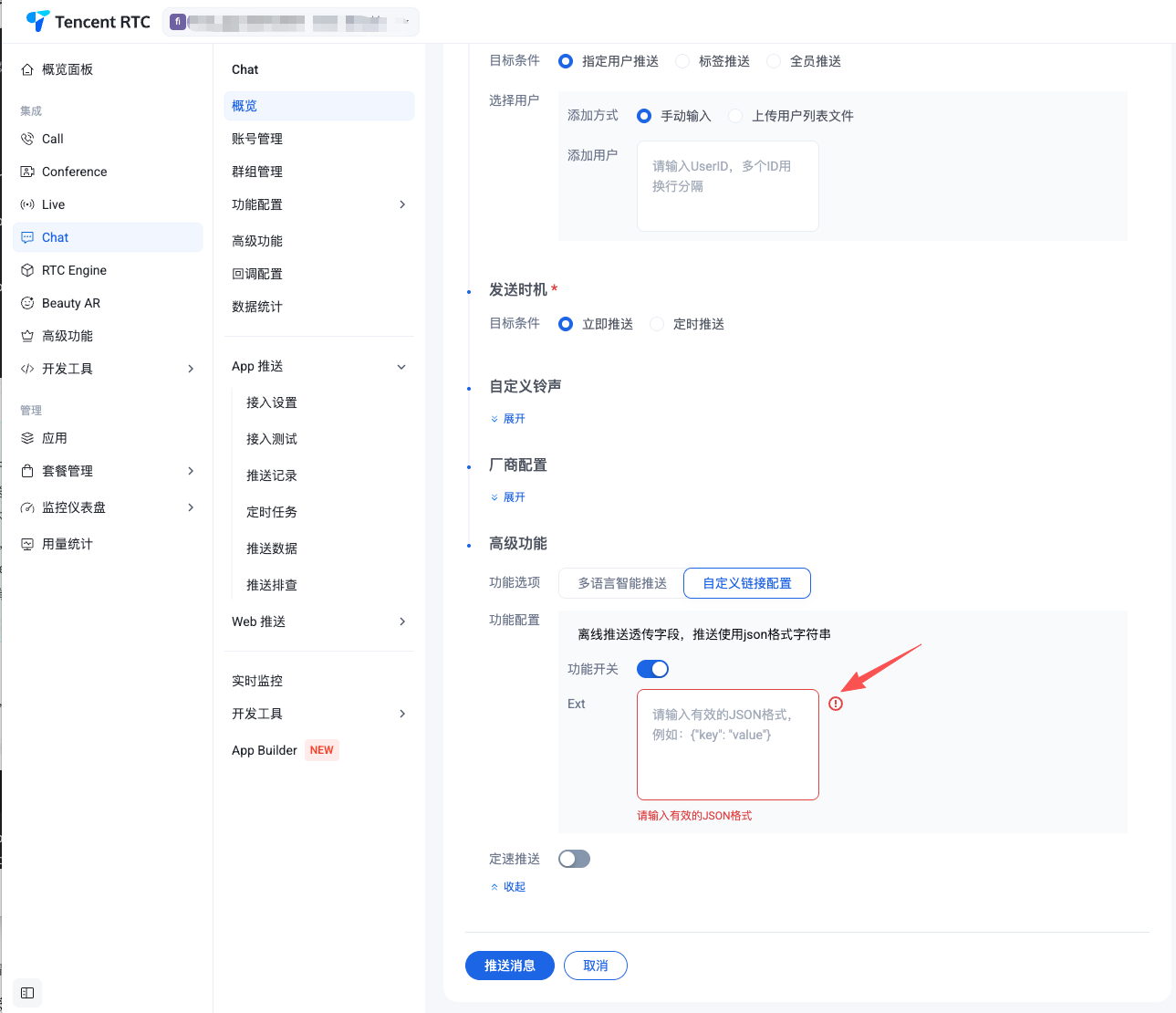Open the Call section phone icon
Image resolution: width=1176 pixels, height=1013 pixels.
coord(27,139)
